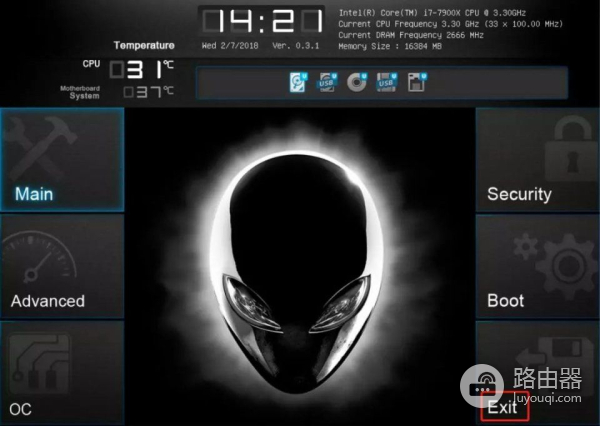Select the CD/DVD optical drive boot icon
Image resolution: width=600 pixels, height=426 pixels.
[x=357, y=82]
